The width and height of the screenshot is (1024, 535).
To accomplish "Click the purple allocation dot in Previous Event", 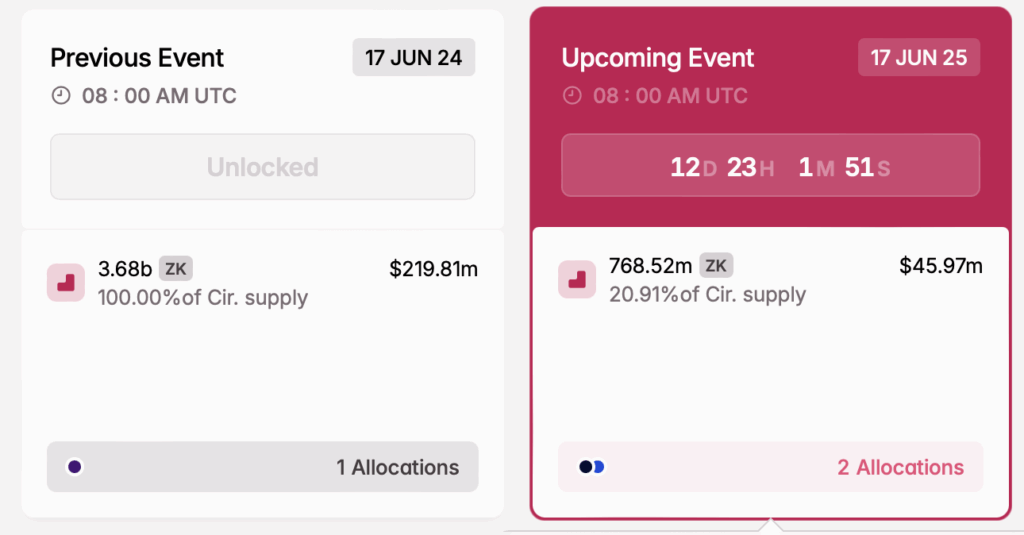I will [74, 467].
